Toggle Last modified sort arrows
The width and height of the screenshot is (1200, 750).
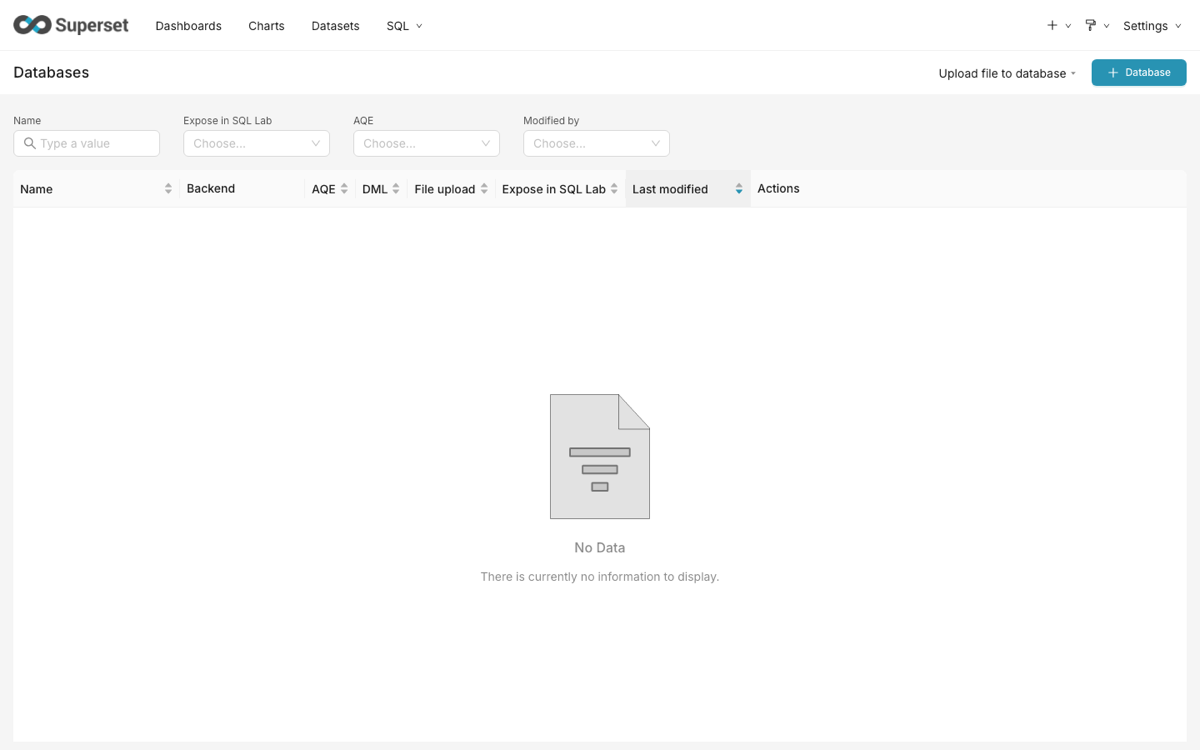[x=739, y=189]
